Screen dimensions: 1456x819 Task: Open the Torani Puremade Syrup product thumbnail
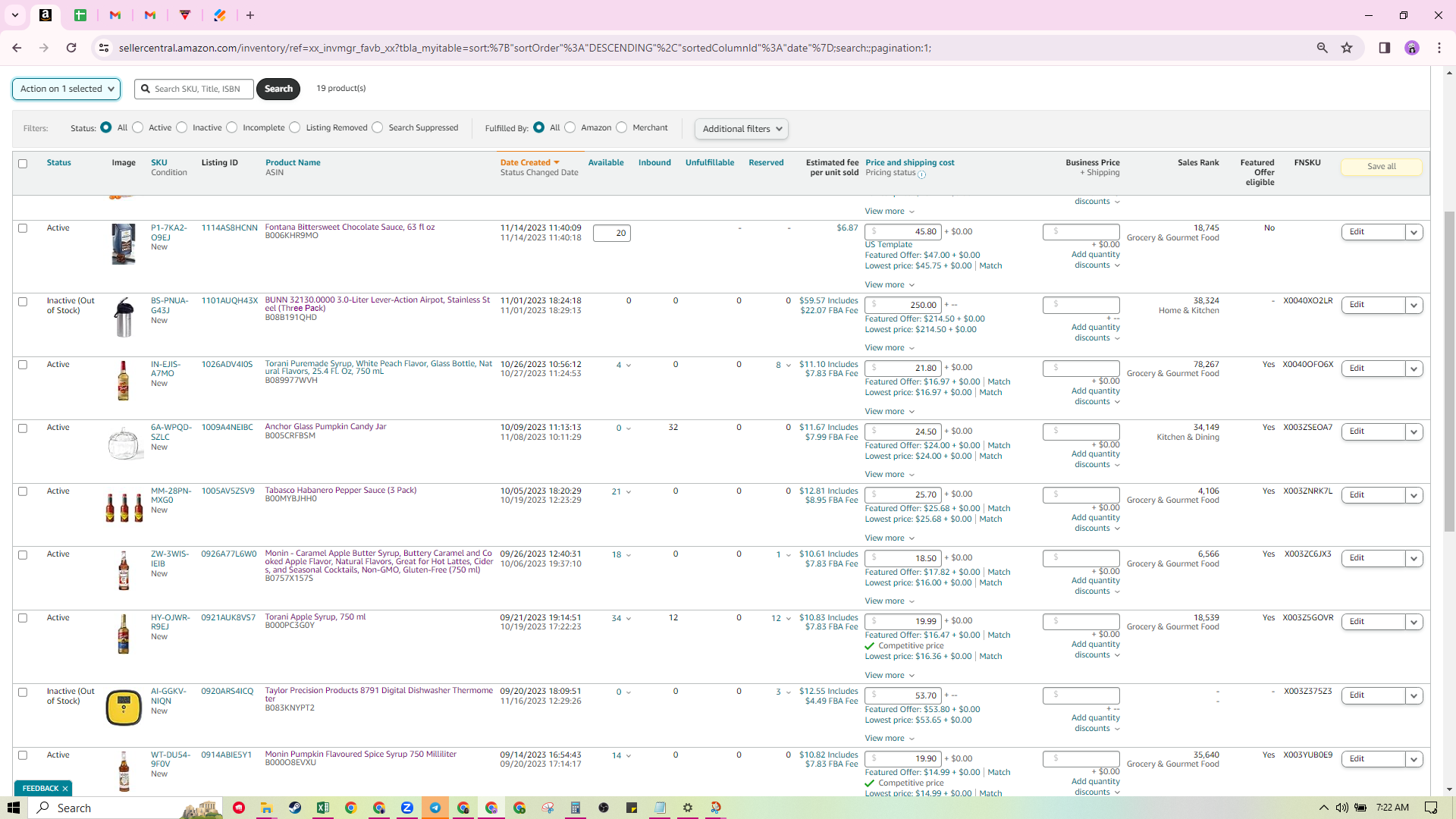tap(124, 381)
